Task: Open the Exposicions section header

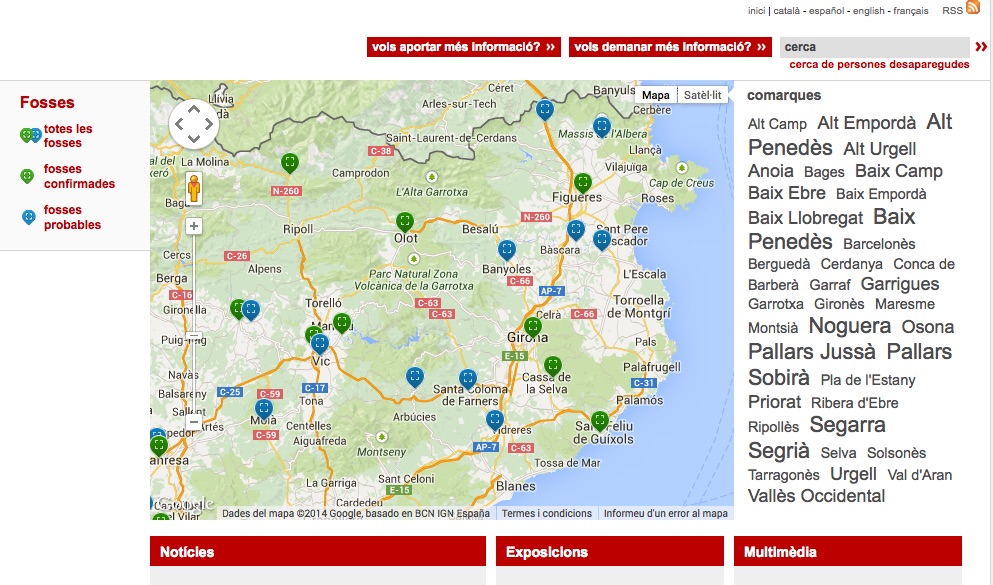Action: (610, 551)
